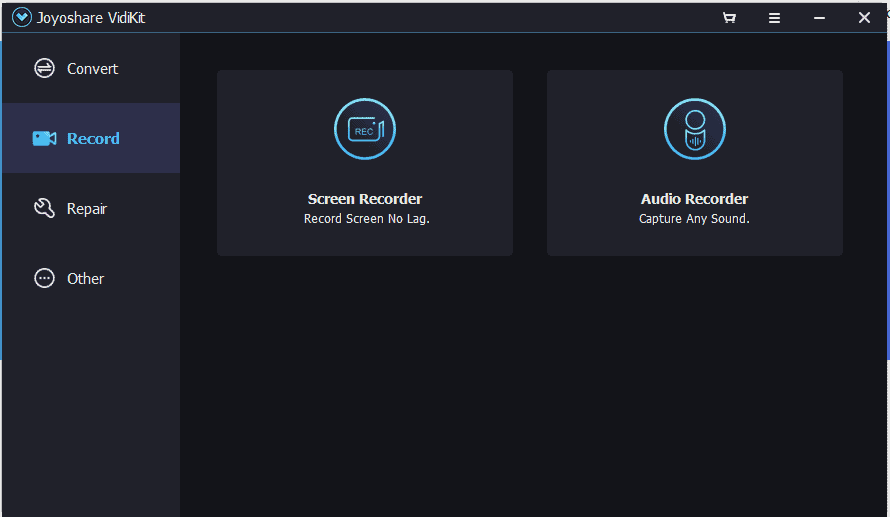The image size is (890, 517).
Task: Click the Joyoshare VidiKit logo icon
Action: point(22,18)
